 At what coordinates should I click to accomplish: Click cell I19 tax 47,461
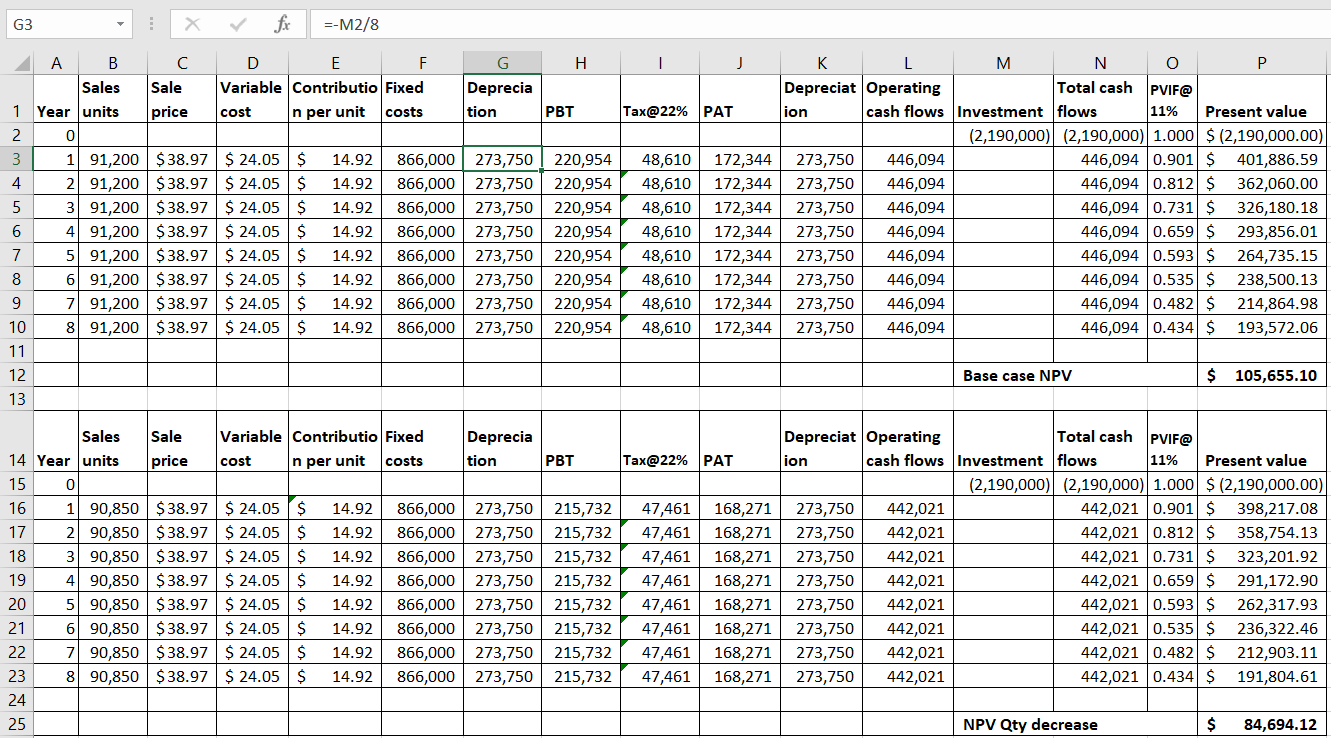659,580
